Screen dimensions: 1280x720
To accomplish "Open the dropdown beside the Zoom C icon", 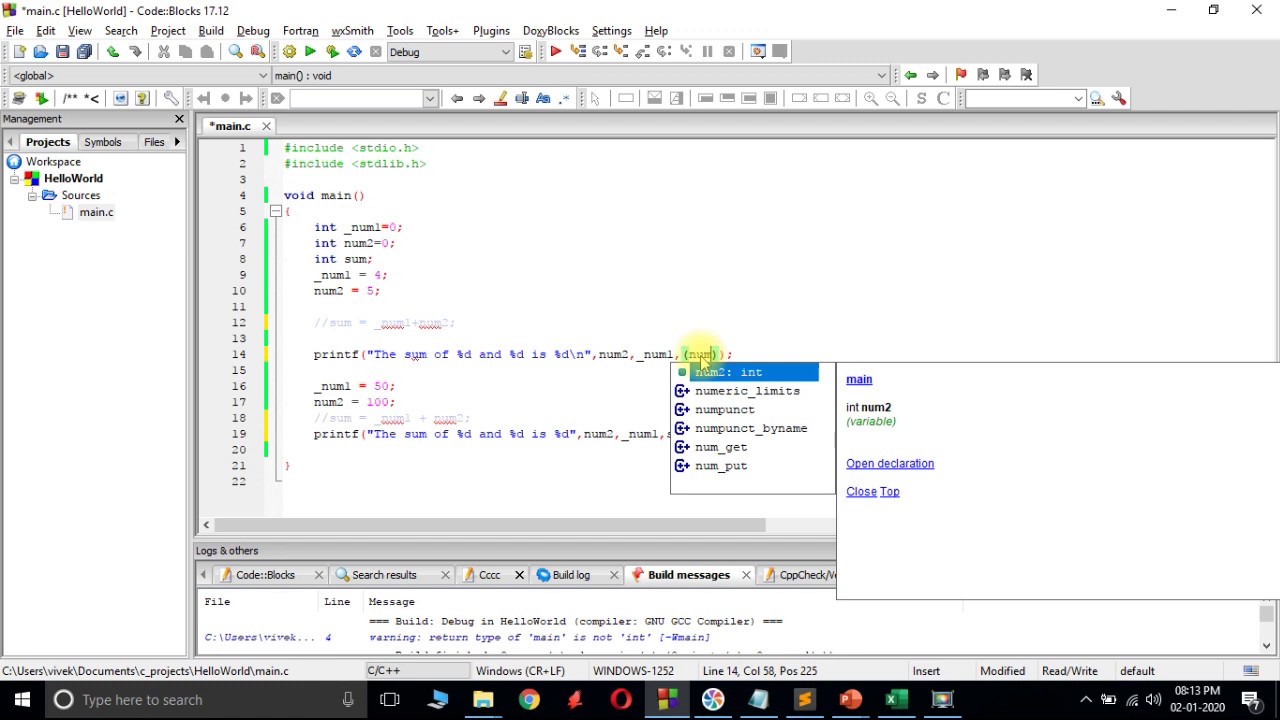I will pyautogui.click(x=1078, y=98).
